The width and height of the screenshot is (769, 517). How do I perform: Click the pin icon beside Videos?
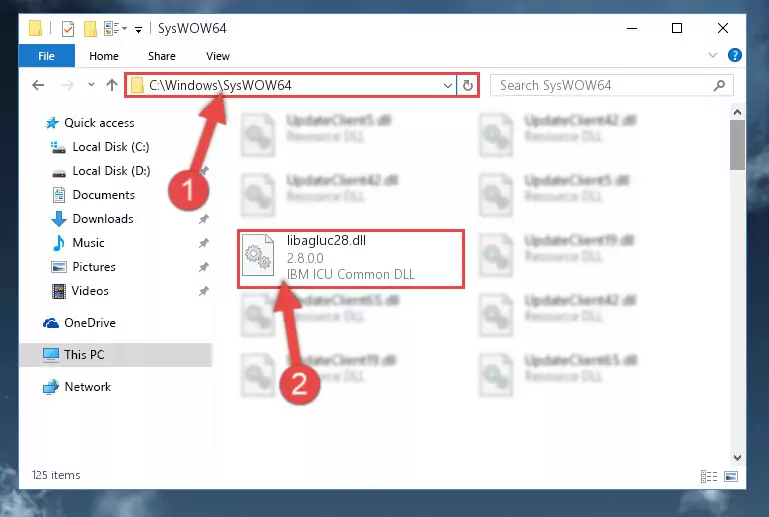[x=204, y=291]
